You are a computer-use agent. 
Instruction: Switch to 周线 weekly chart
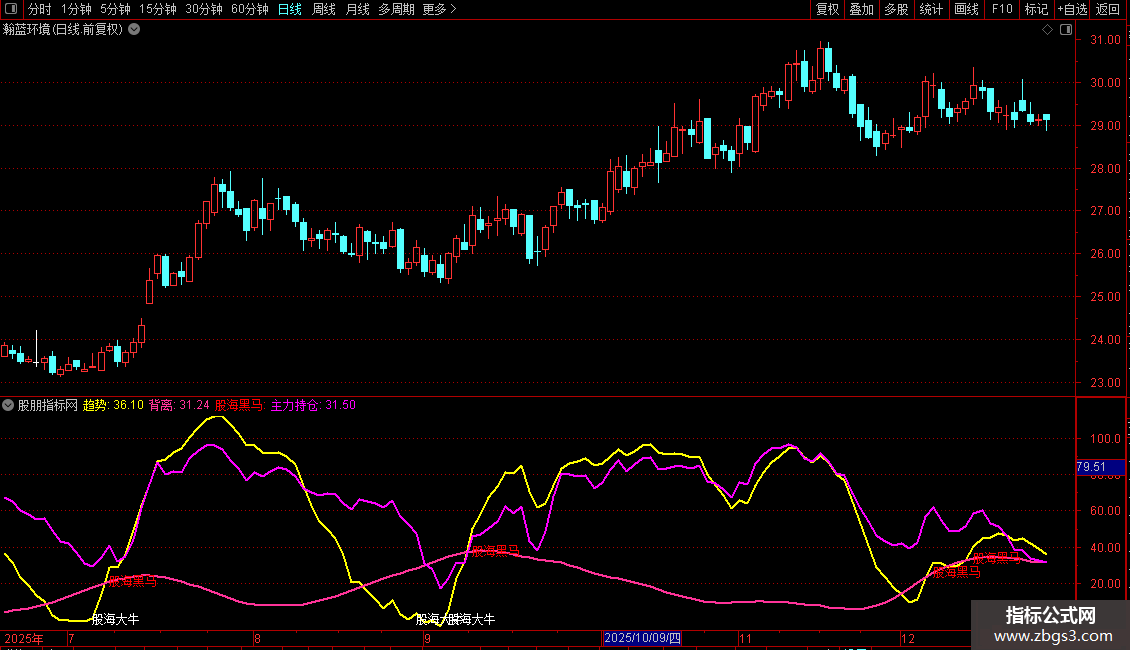click(x=324, y=9)
